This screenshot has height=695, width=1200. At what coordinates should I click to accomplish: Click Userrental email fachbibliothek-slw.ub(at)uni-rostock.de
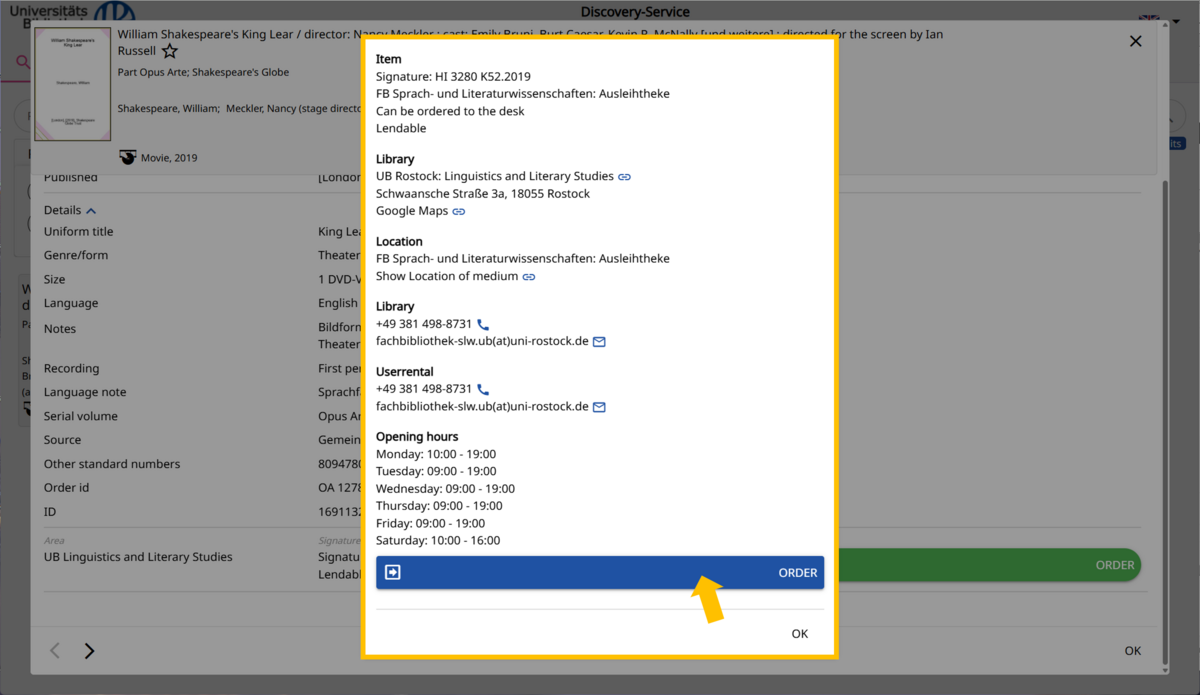482,406
